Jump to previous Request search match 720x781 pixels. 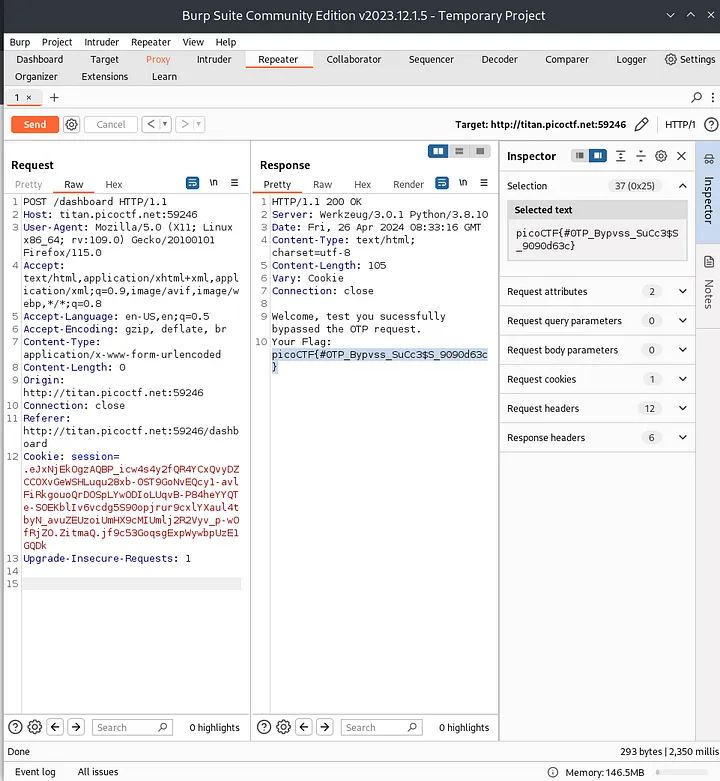(55, 727)
